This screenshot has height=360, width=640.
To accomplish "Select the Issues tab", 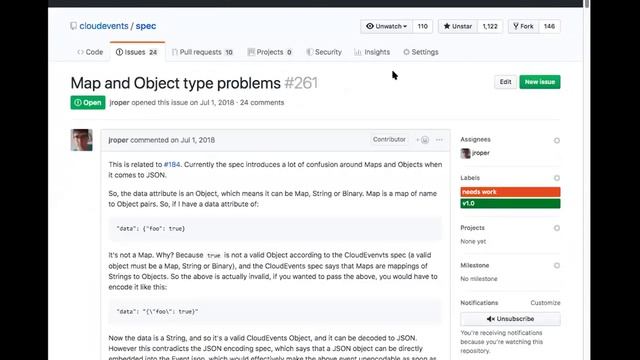I will [x=137, y=52].
